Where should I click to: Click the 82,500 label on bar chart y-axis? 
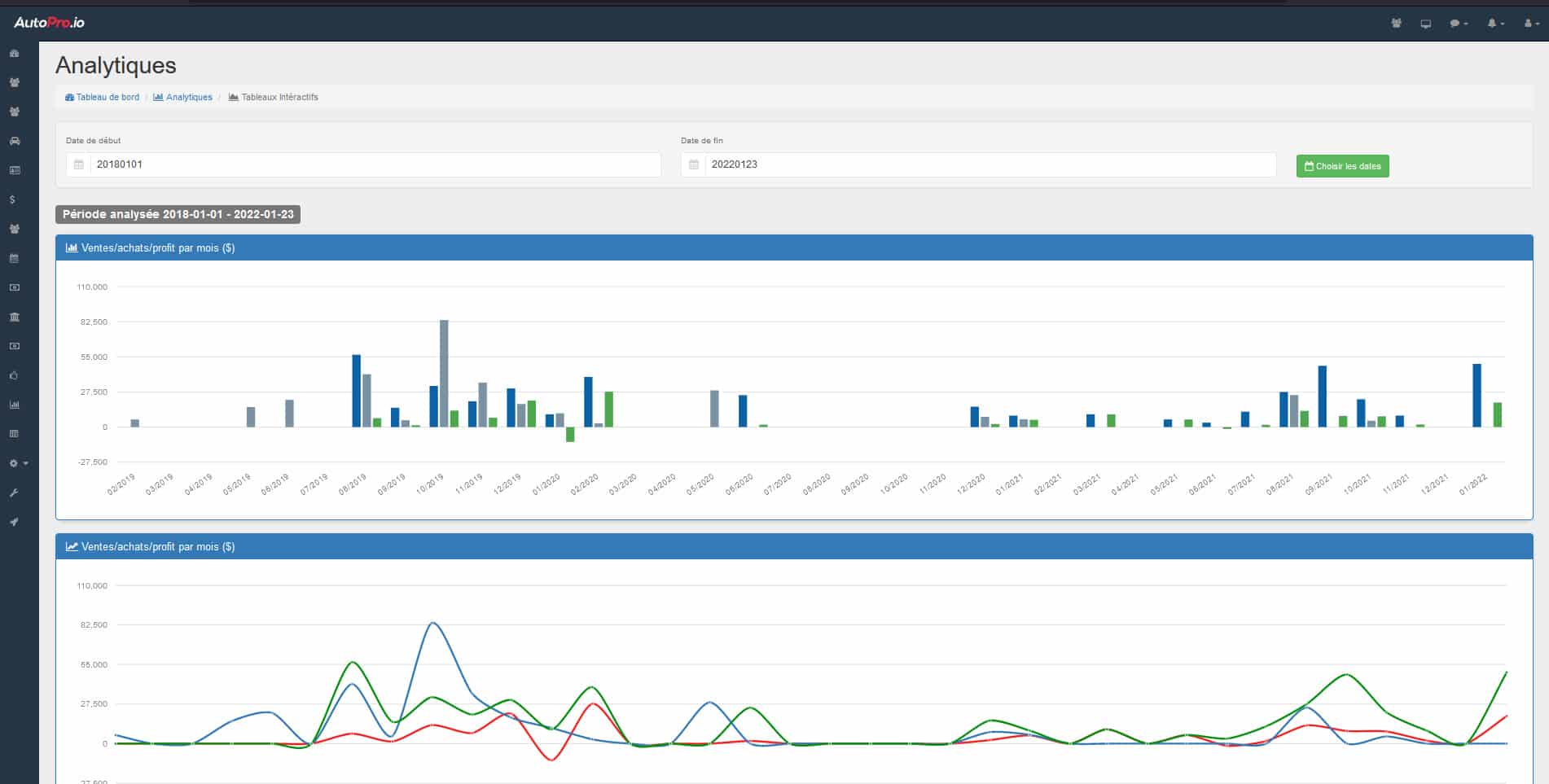coord(92,322)
